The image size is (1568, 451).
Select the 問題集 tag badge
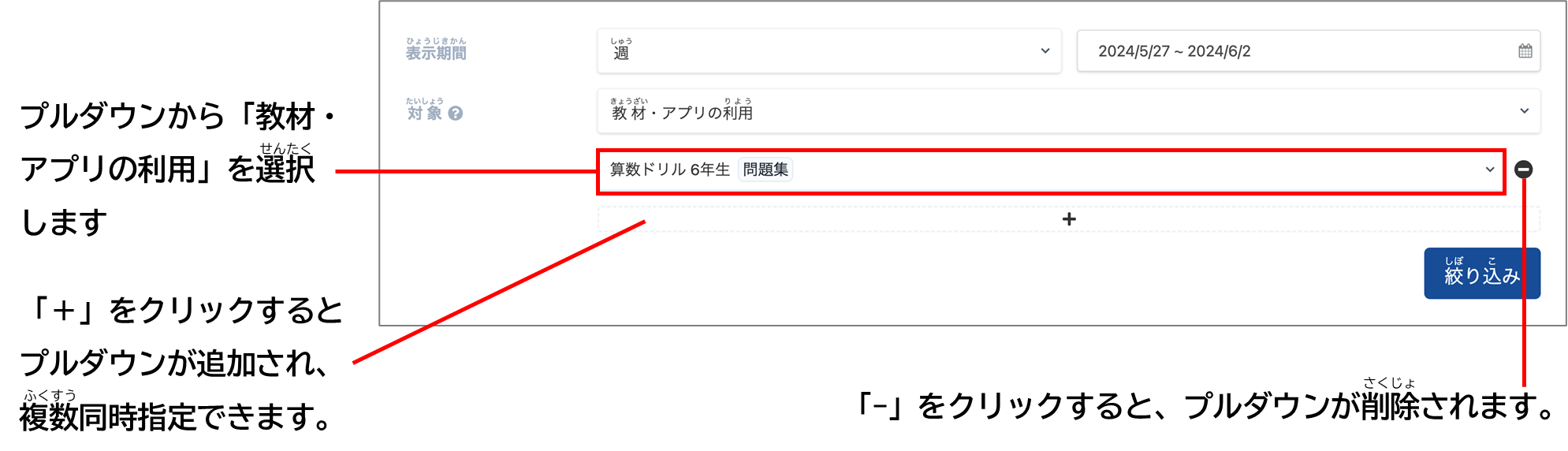(x=765, y=170)
